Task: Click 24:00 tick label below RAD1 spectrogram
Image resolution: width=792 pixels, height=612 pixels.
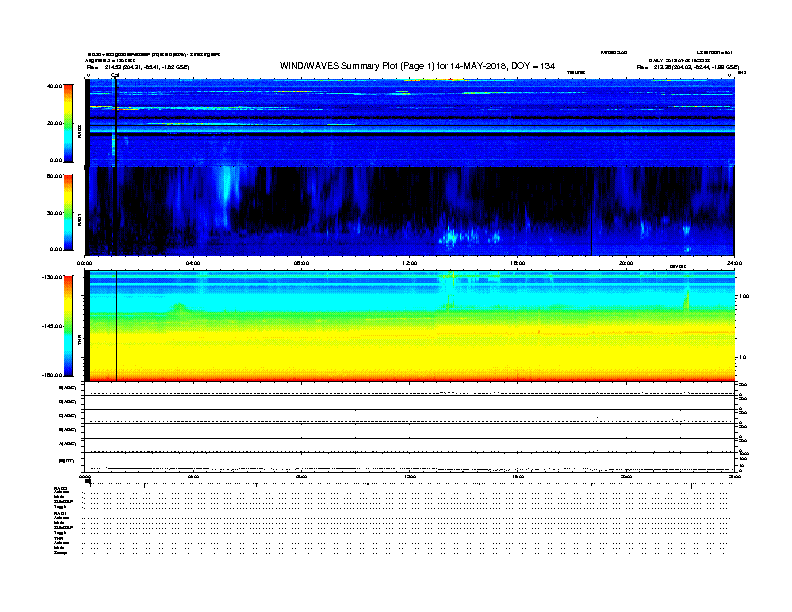Action: pos(734,263)
